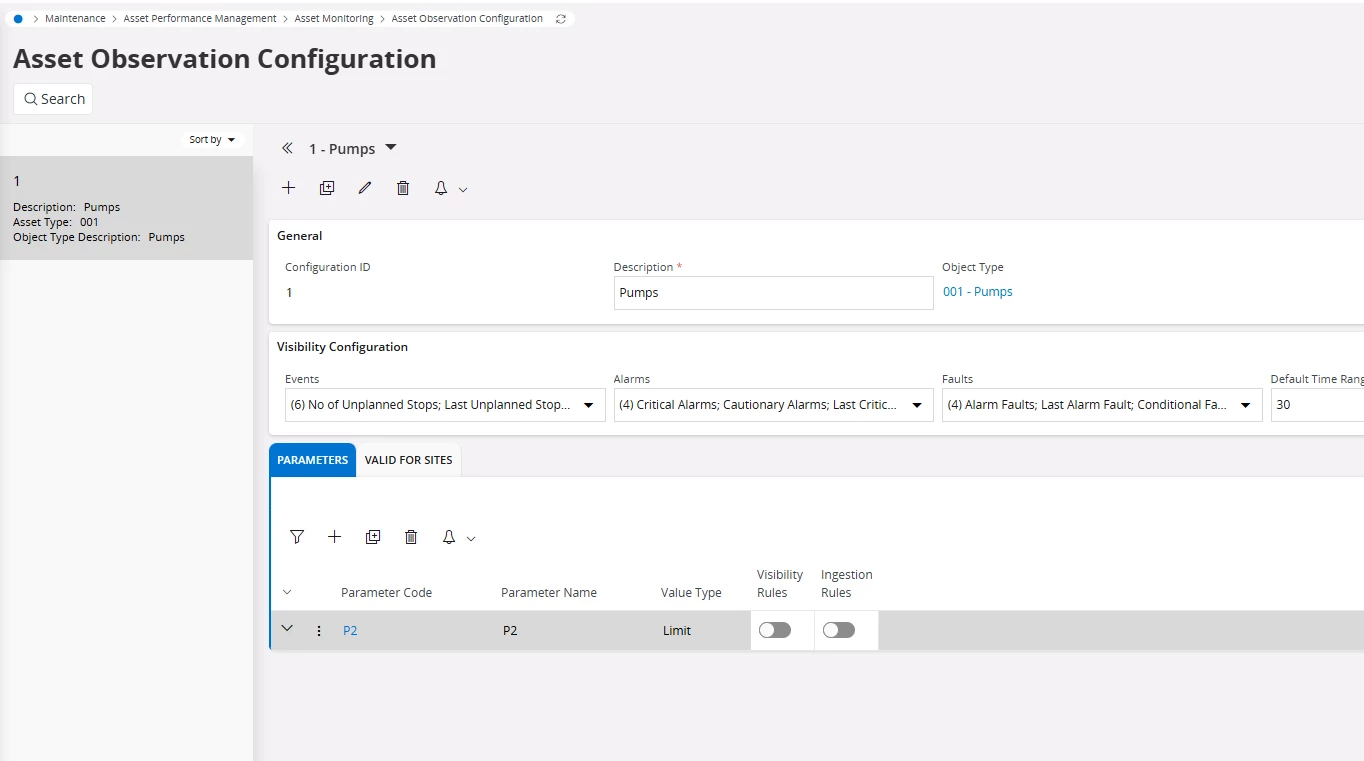Collapse the list panel with the double chevron
Image resolution: width=1364 pixels, height=761 pixels.
(x=287, y=149)
